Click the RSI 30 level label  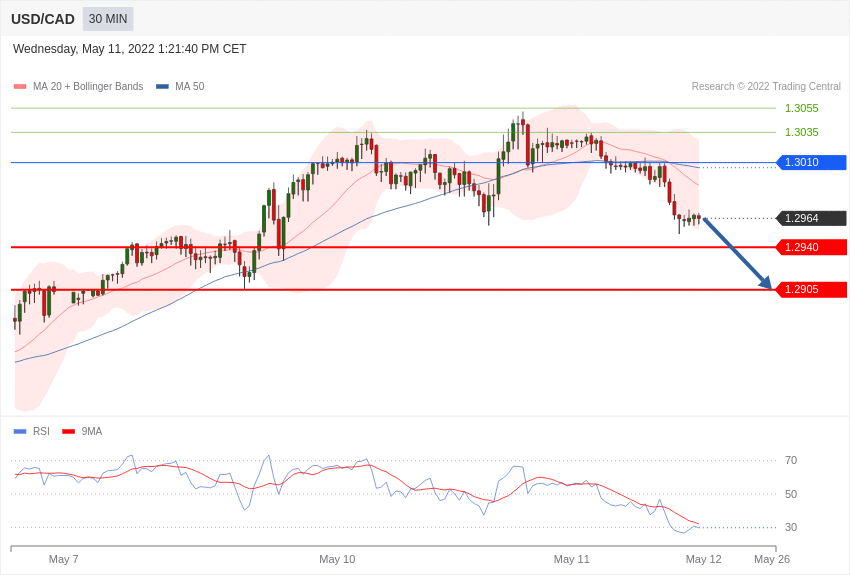[791, 527]
